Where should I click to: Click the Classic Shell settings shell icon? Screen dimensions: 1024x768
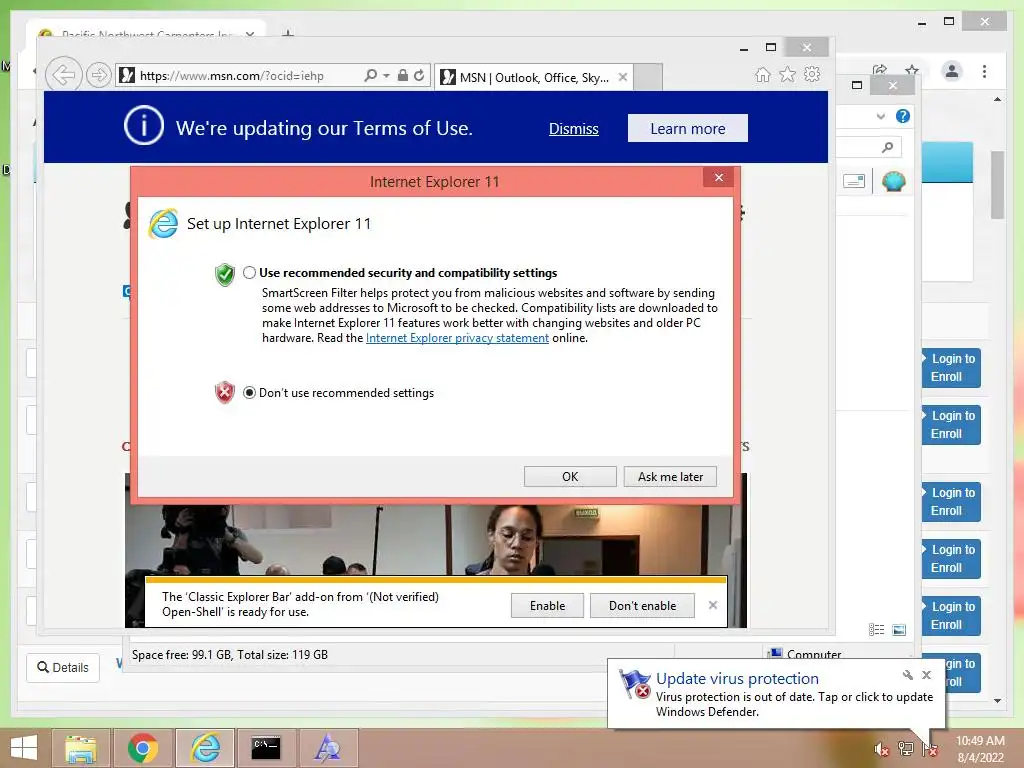point(893,181)
